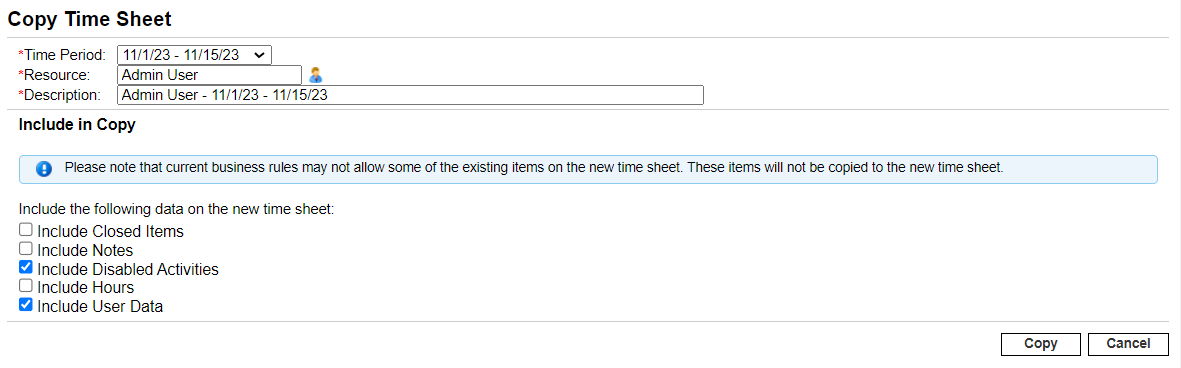Click the blue info icon in notice
This screenshot has height=368, width=1181.
click(44, 169)
